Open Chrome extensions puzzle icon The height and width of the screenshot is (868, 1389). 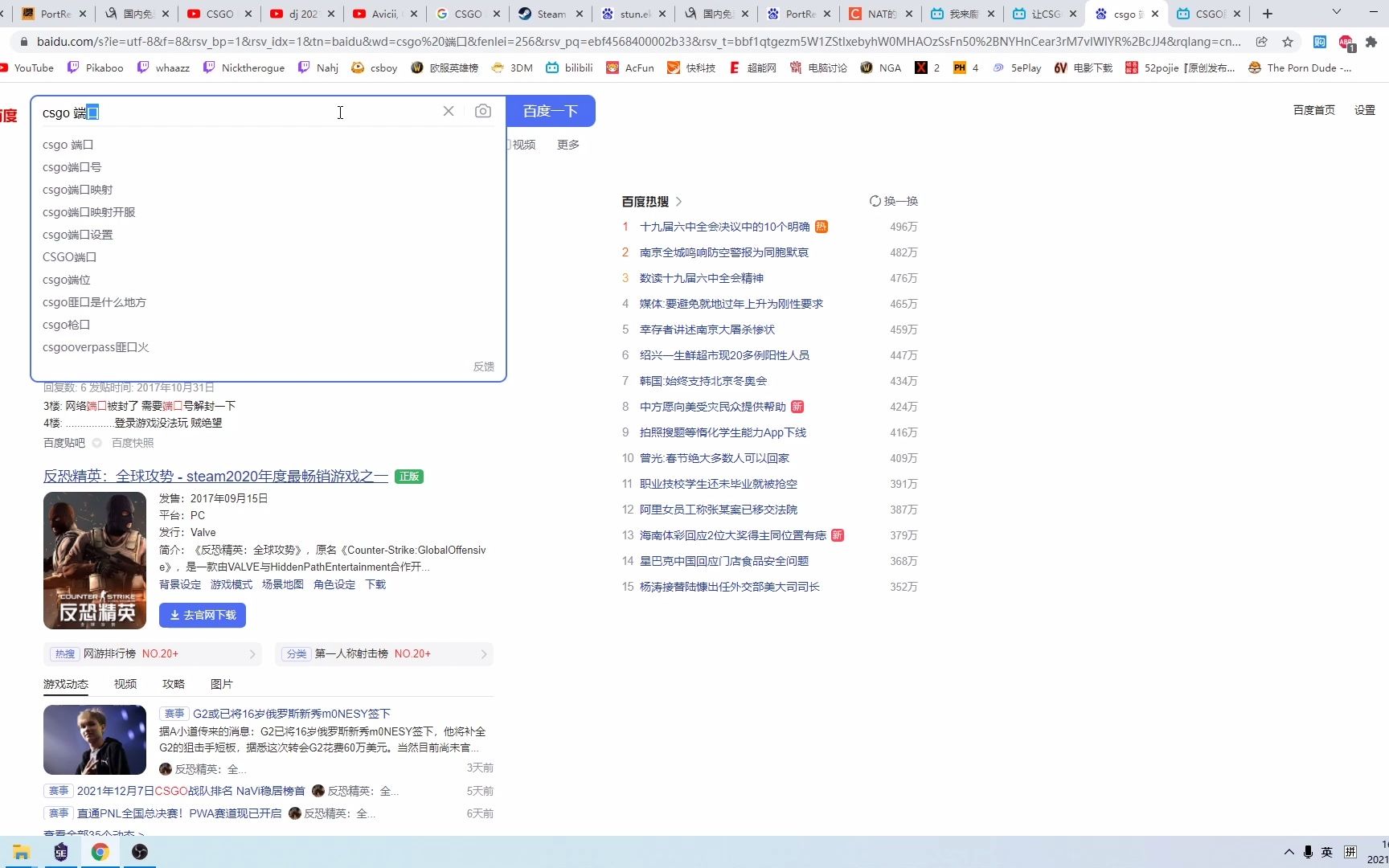coord(1371,42)
